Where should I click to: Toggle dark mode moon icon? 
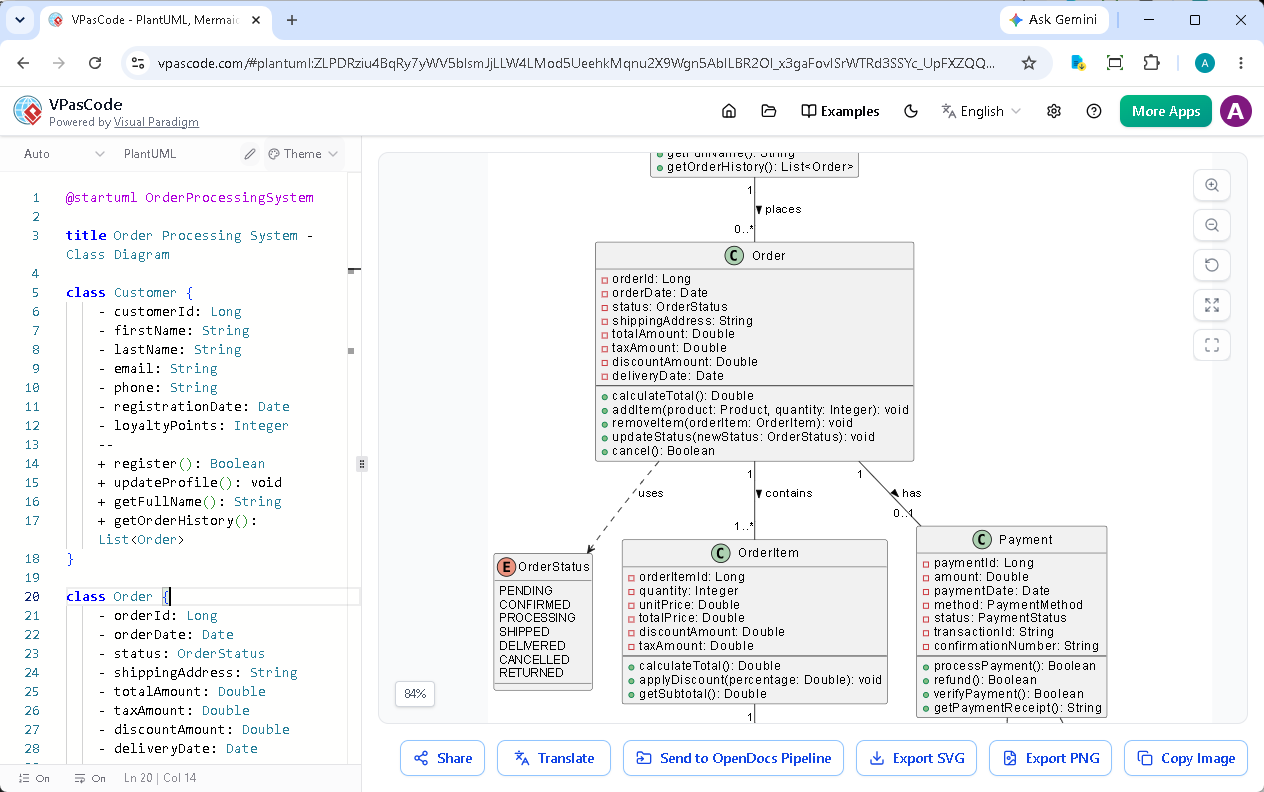coord(911,111)
